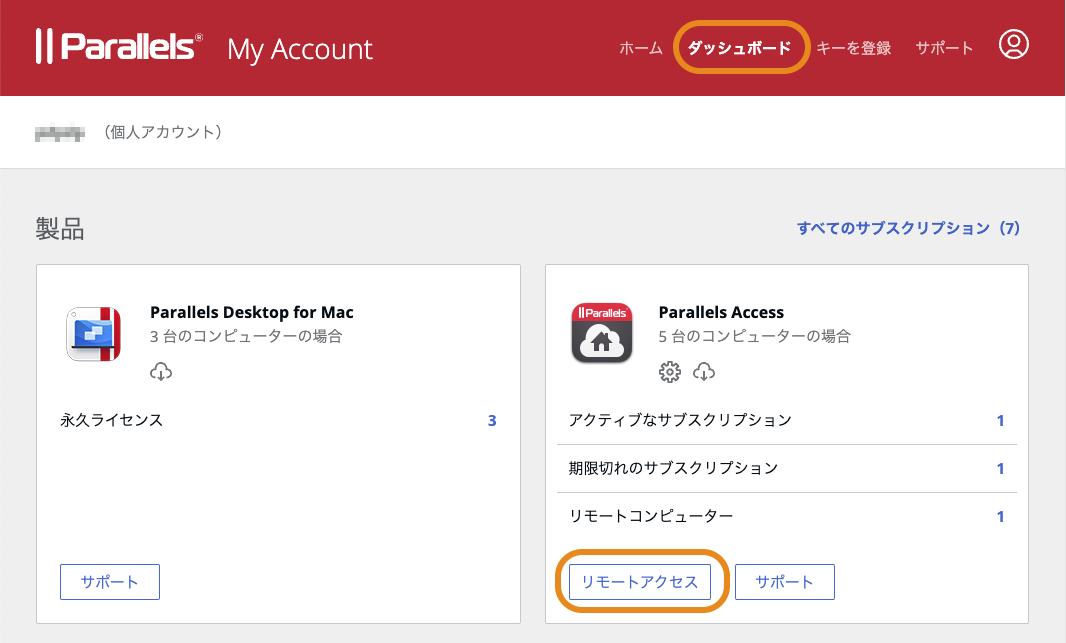Click サポート under Parallels Access
1066x643 pixels.
point(784,581)
